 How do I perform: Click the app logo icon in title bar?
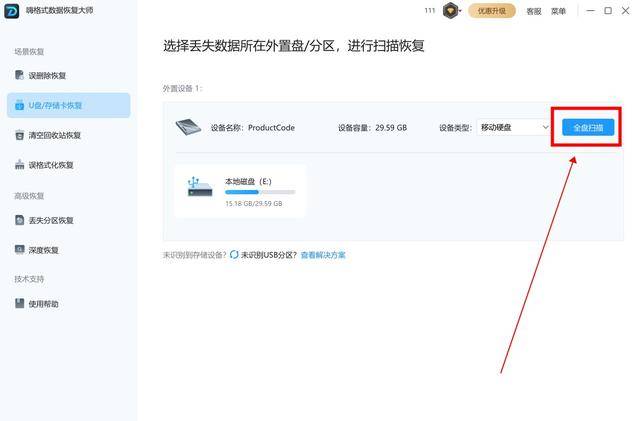11,11
